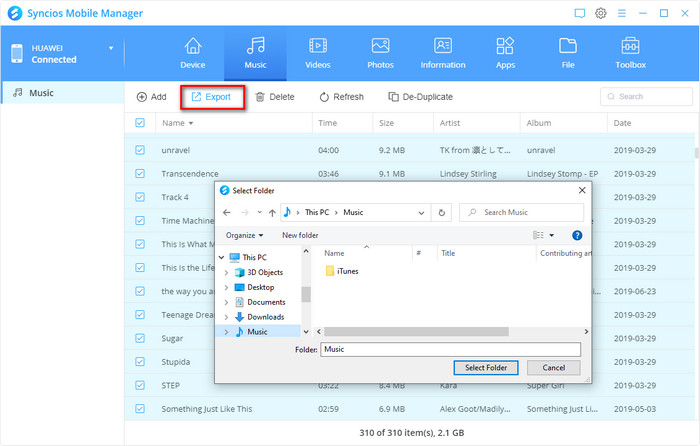700x446 pixels.
Task: Click the refresh icon in Select Folder
Action: [442, 213]
